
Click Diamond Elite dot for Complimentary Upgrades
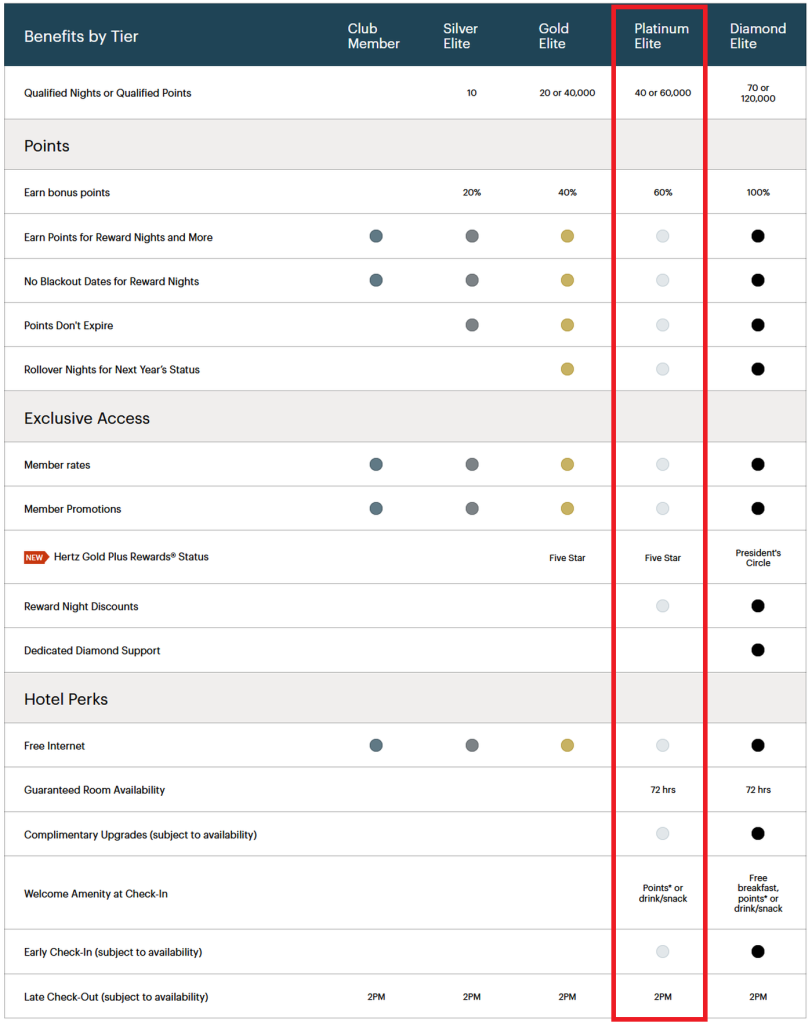click(x=758, y=833)
